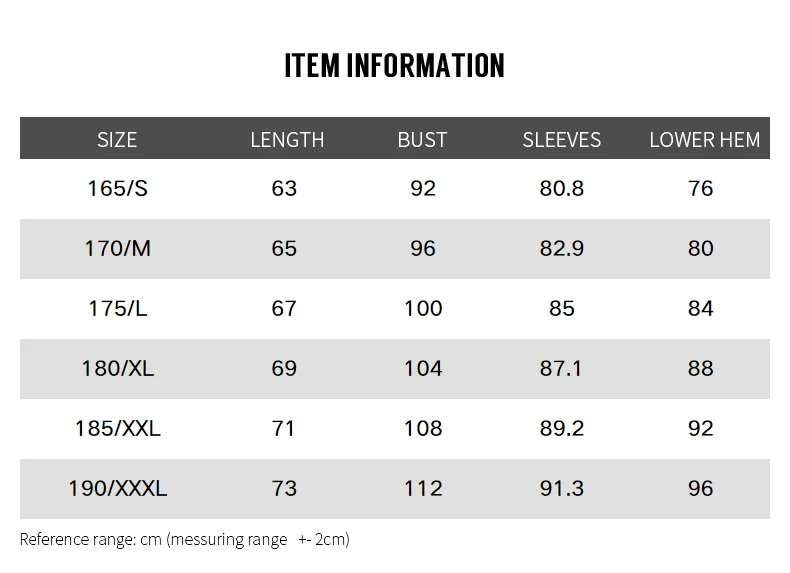Click the 185/XXL size label
The width and height of the screenshot is (790, 573).
117,428
